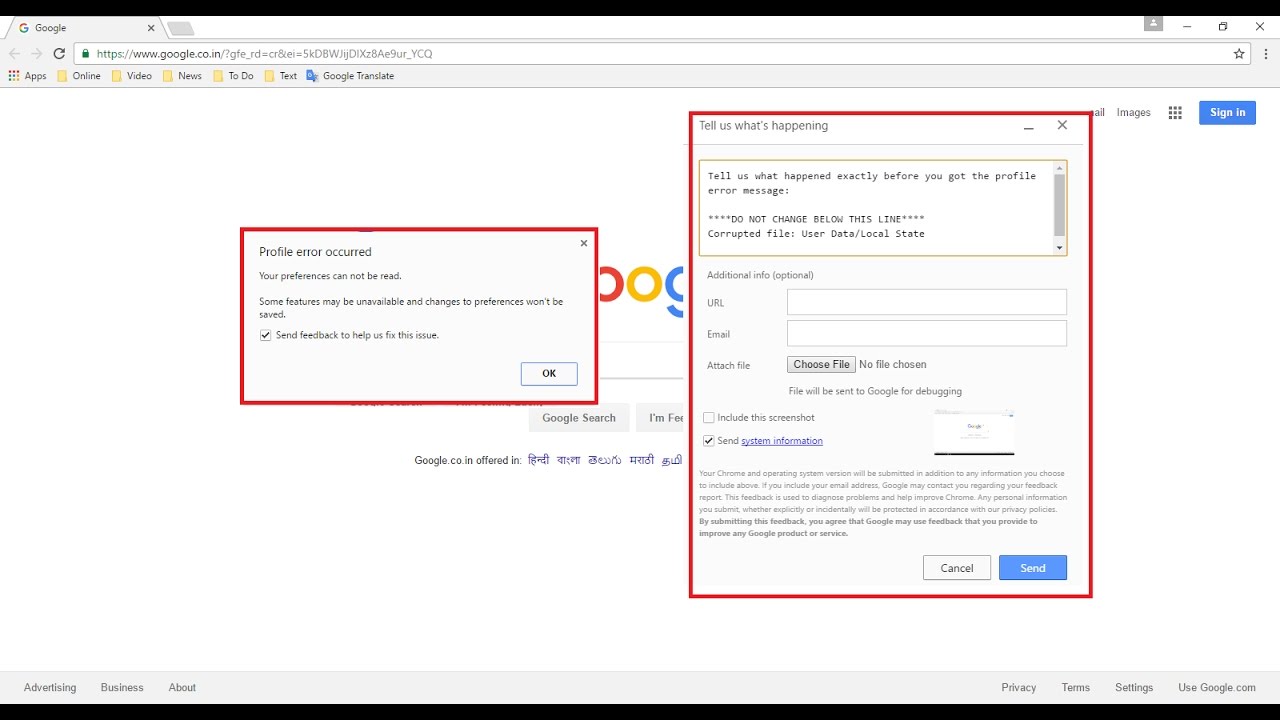This screenshot has width=1280, height=720.
Task: Click the description box scrollbar down arrow
Action: pyautogui.click(x=1060, y=248)
